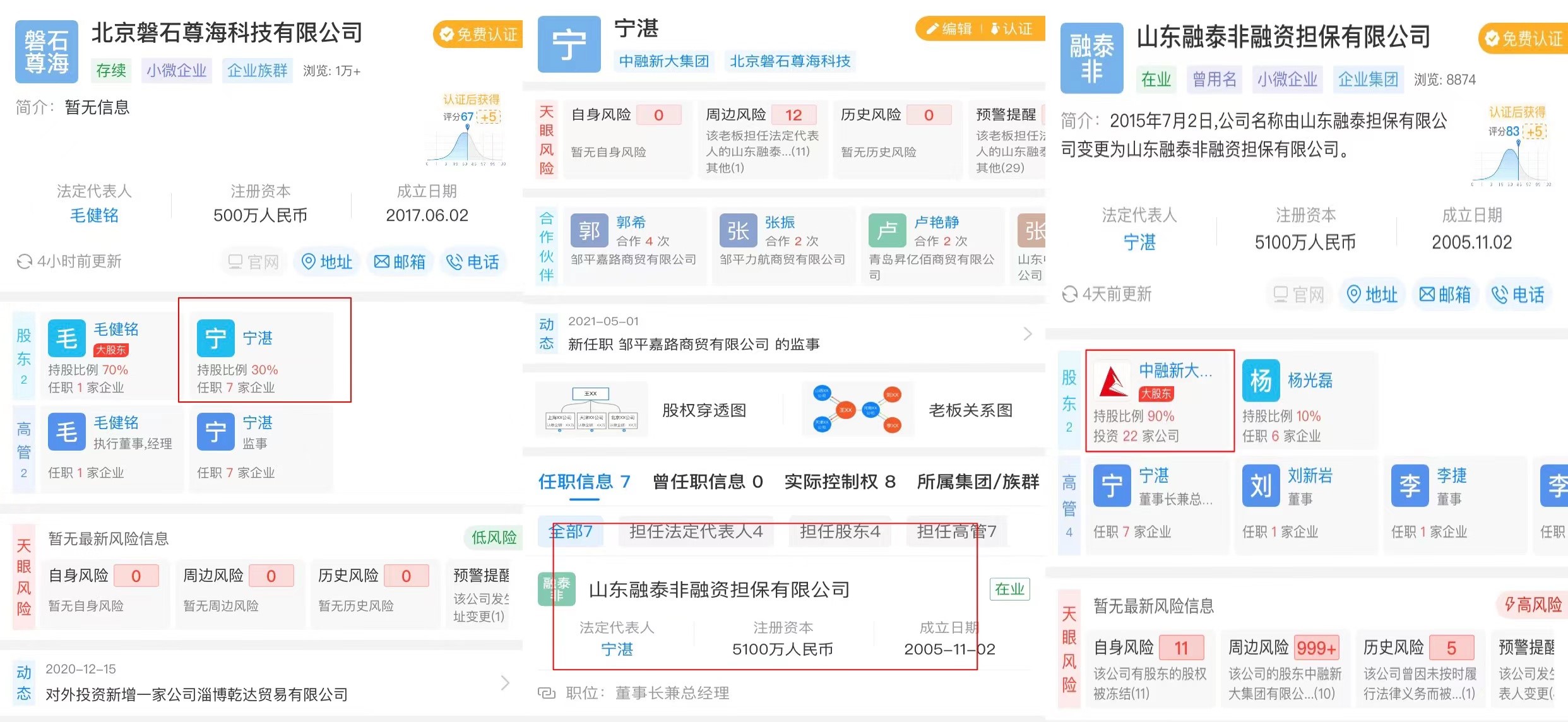Expand the 2020-12-15 动态 entry

pyautogui.click(x=504, y=682)
